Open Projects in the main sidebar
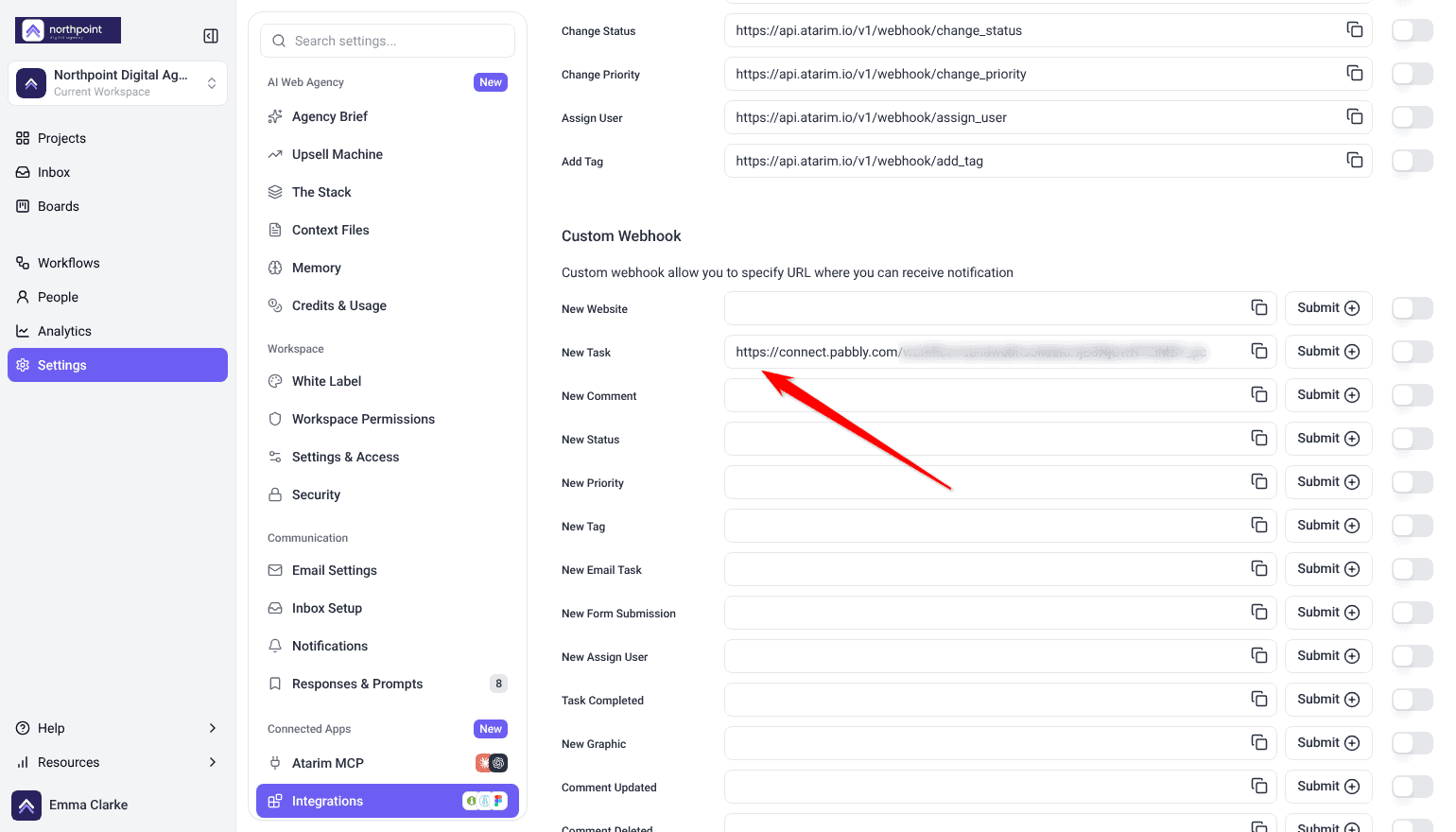 pyautogui.click(x=117, y=138)
